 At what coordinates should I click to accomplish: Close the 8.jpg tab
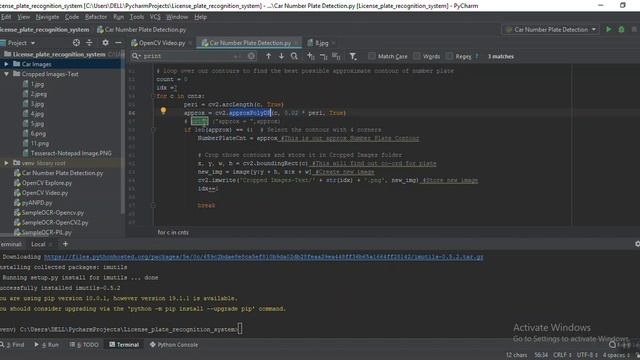333,43
